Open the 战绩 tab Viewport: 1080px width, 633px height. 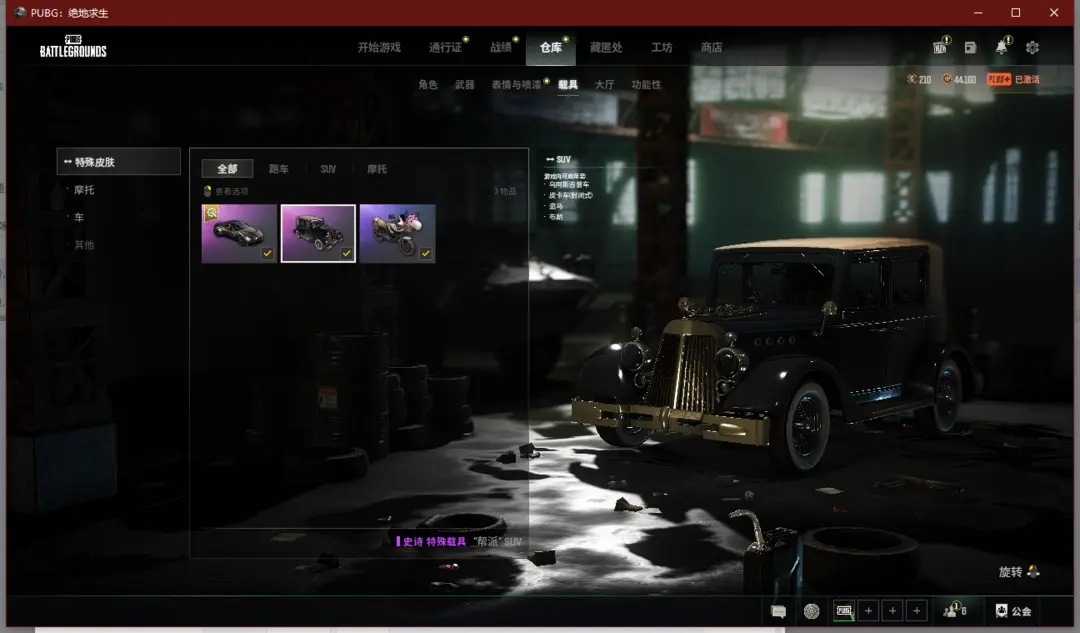501,48
